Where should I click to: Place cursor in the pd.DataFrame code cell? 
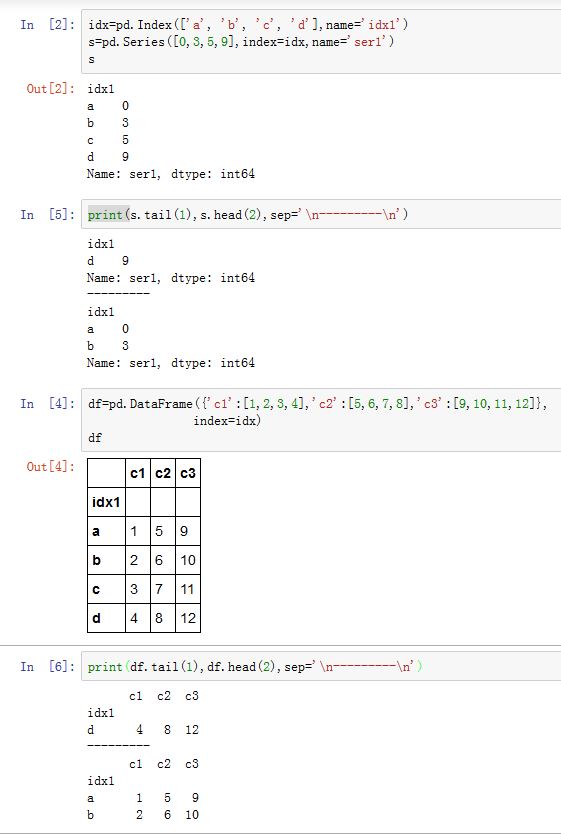pyautogui.click(x=321, y=420)
